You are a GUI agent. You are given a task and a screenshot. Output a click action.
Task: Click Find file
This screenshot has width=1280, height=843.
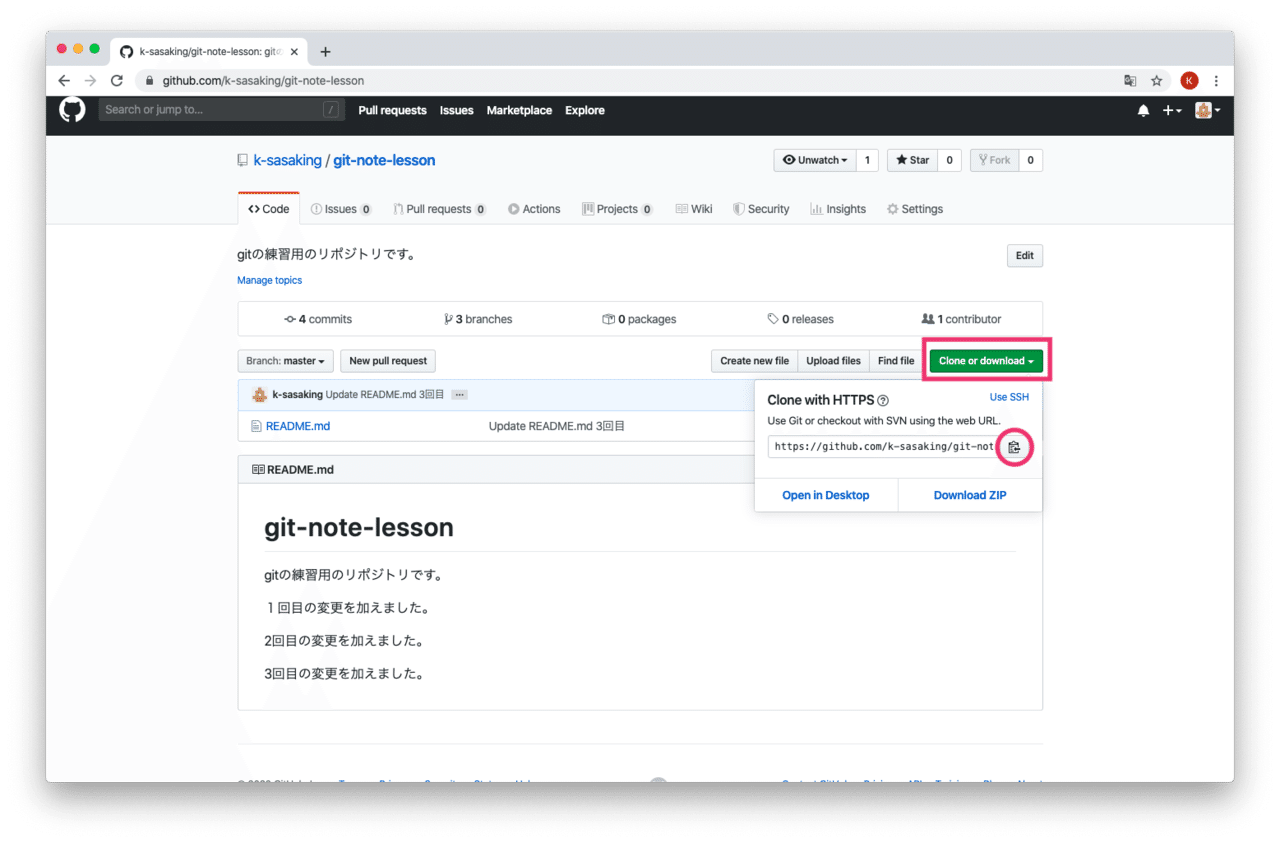click(896, 361)
